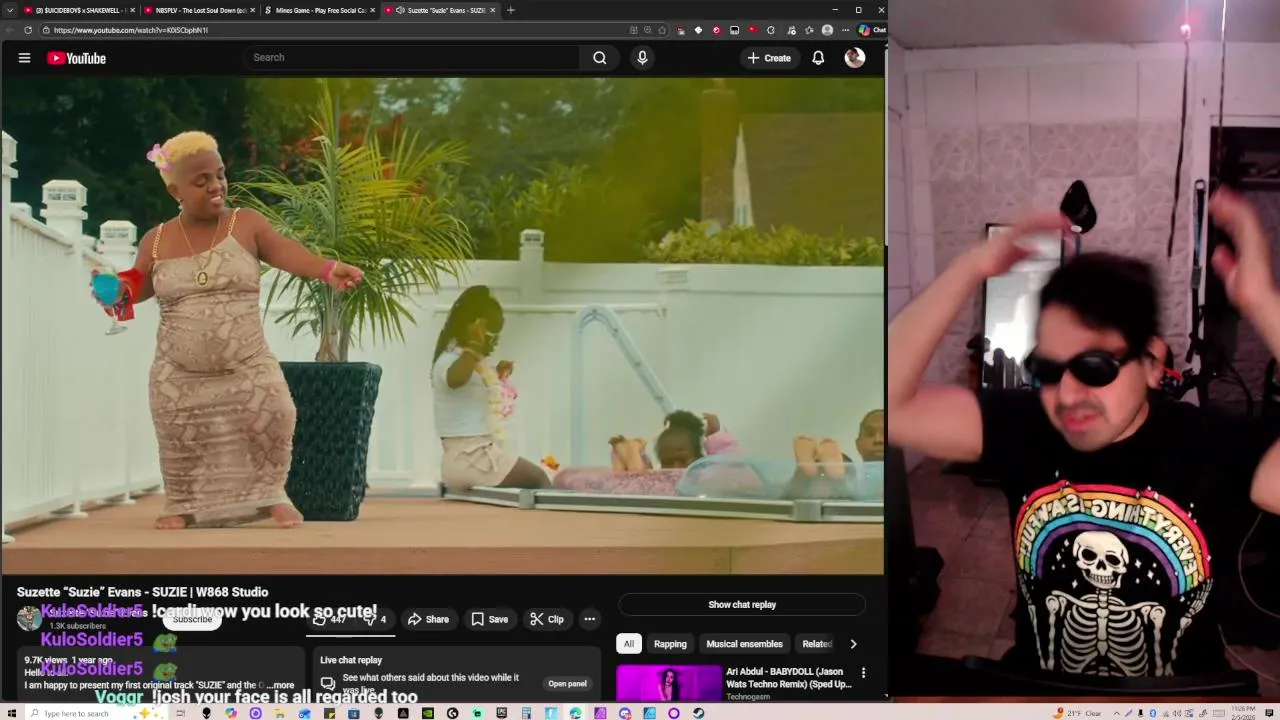Open Steam from the taskbar

[699, 713]
